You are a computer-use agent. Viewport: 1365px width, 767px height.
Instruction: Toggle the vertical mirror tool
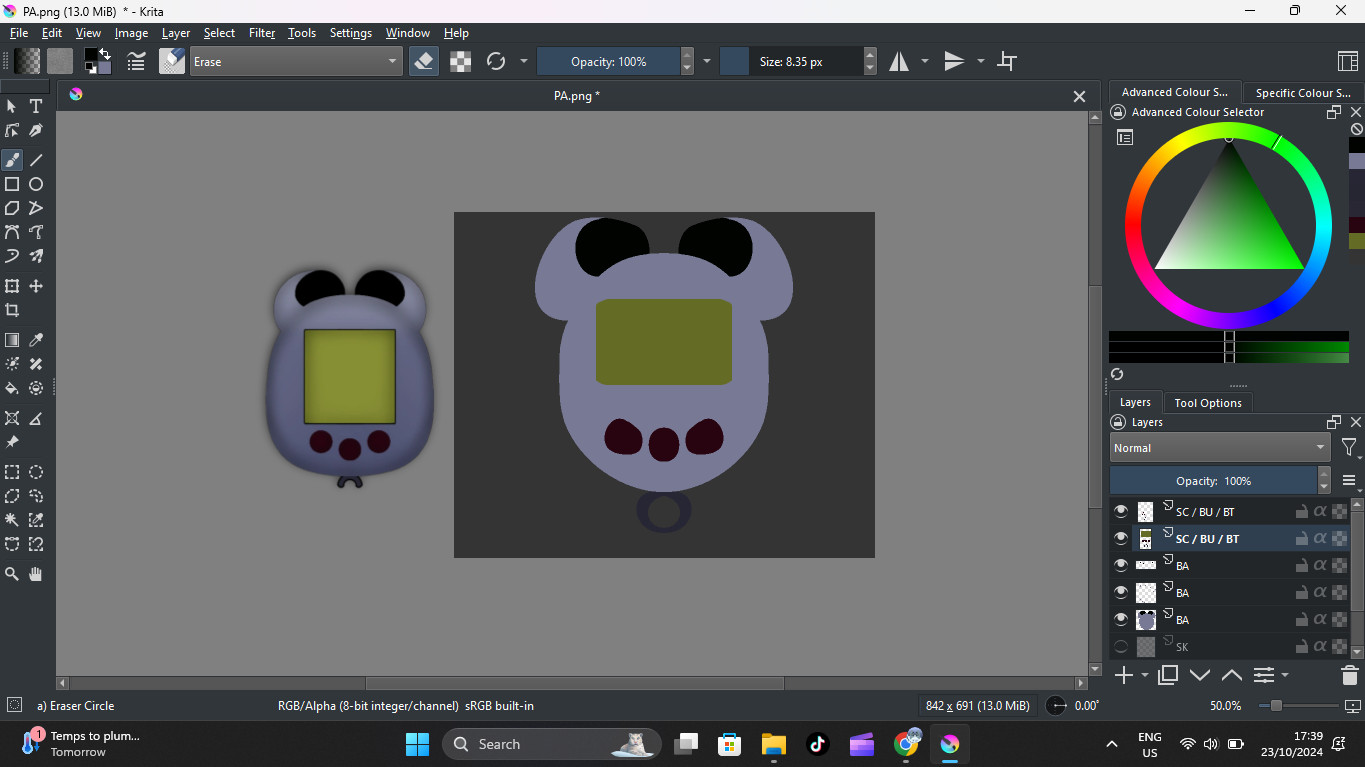click(x=955, y=61)
